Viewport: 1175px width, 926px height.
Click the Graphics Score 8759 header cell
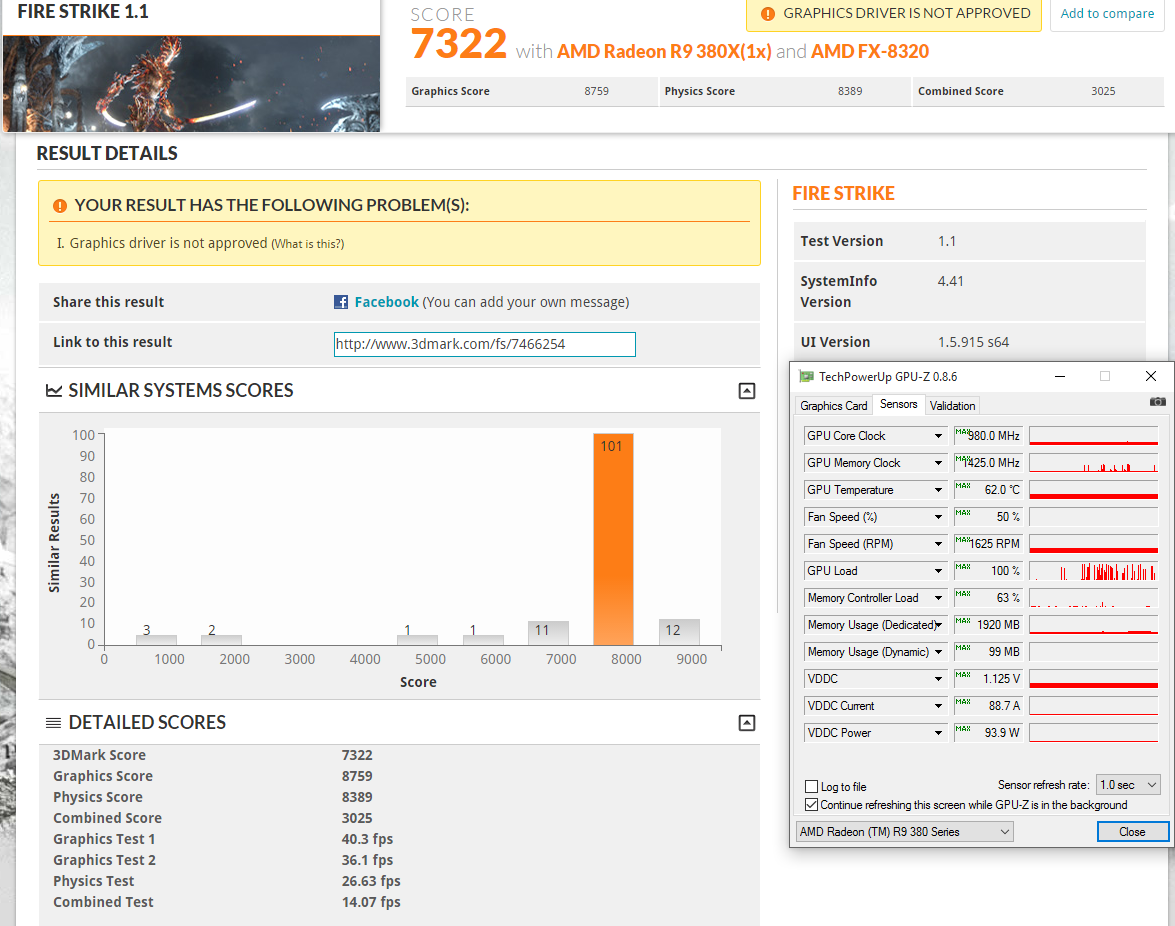[x=532, y=91]
